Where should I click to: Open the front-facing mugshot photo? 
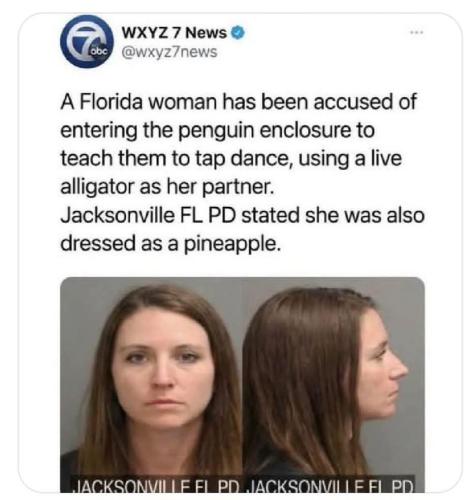pos(151,384)
